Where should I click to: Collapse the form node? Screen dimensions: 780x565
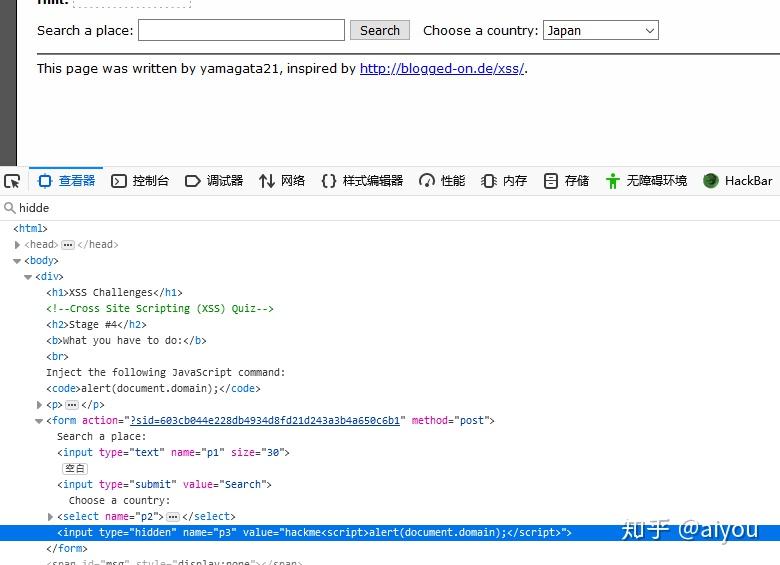(39, 421)
